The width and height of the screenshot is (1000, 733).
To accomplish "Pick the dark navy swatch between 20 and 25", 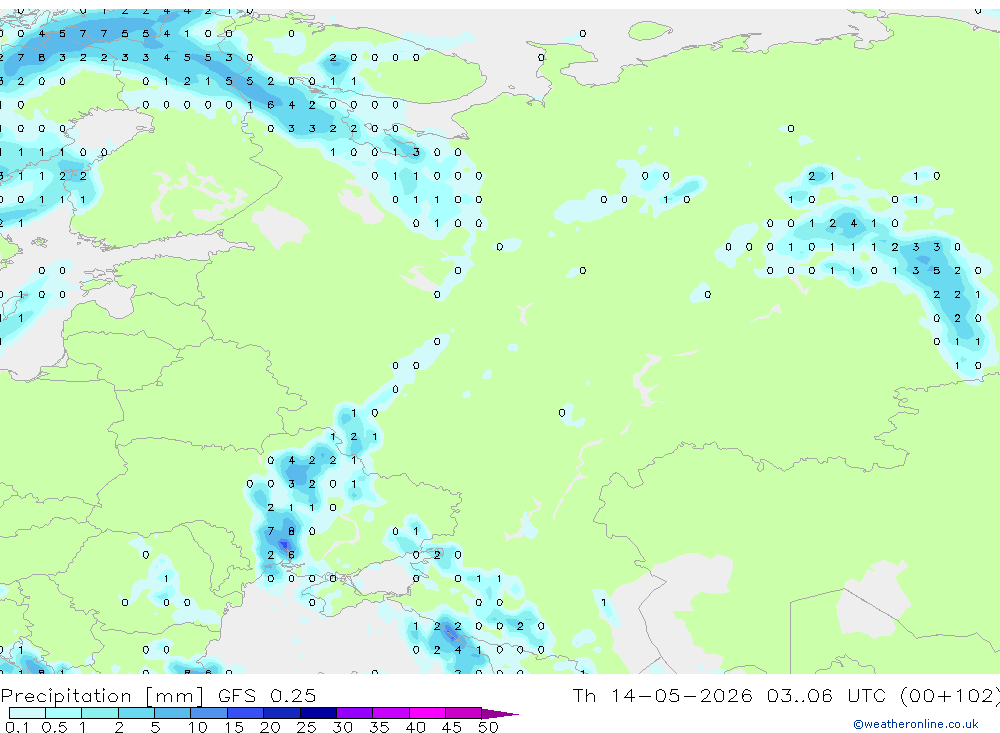I will click(x=282, y=713).
